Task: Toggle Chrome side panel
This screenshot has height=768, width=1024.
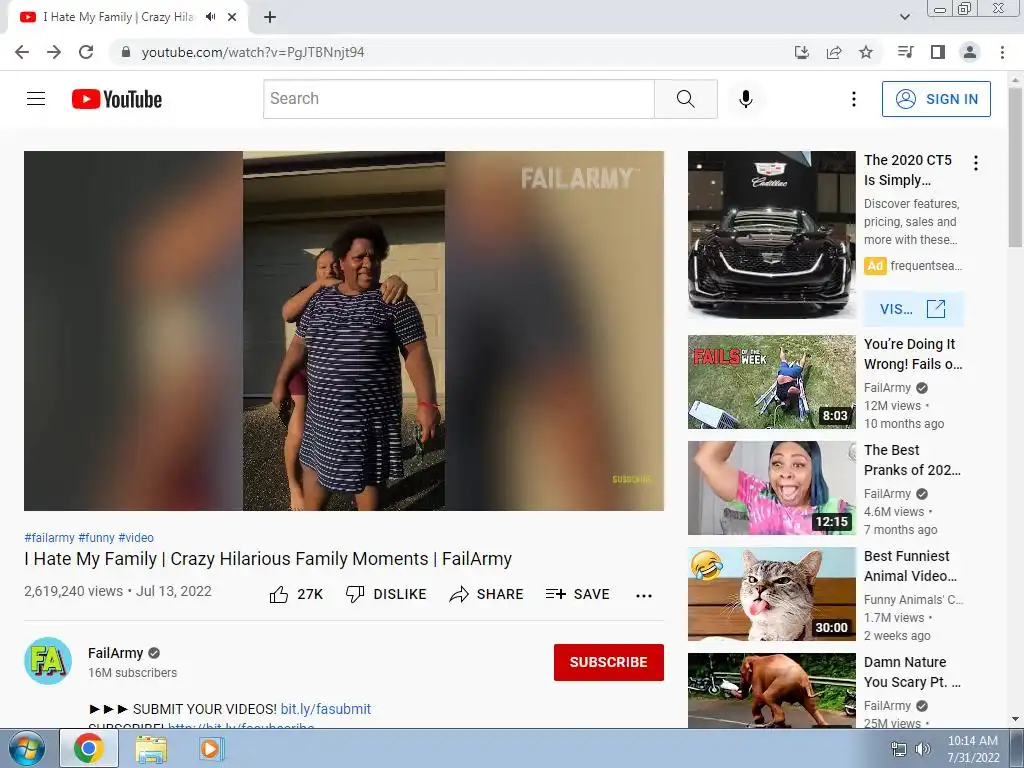Action: tap(938, 52)
